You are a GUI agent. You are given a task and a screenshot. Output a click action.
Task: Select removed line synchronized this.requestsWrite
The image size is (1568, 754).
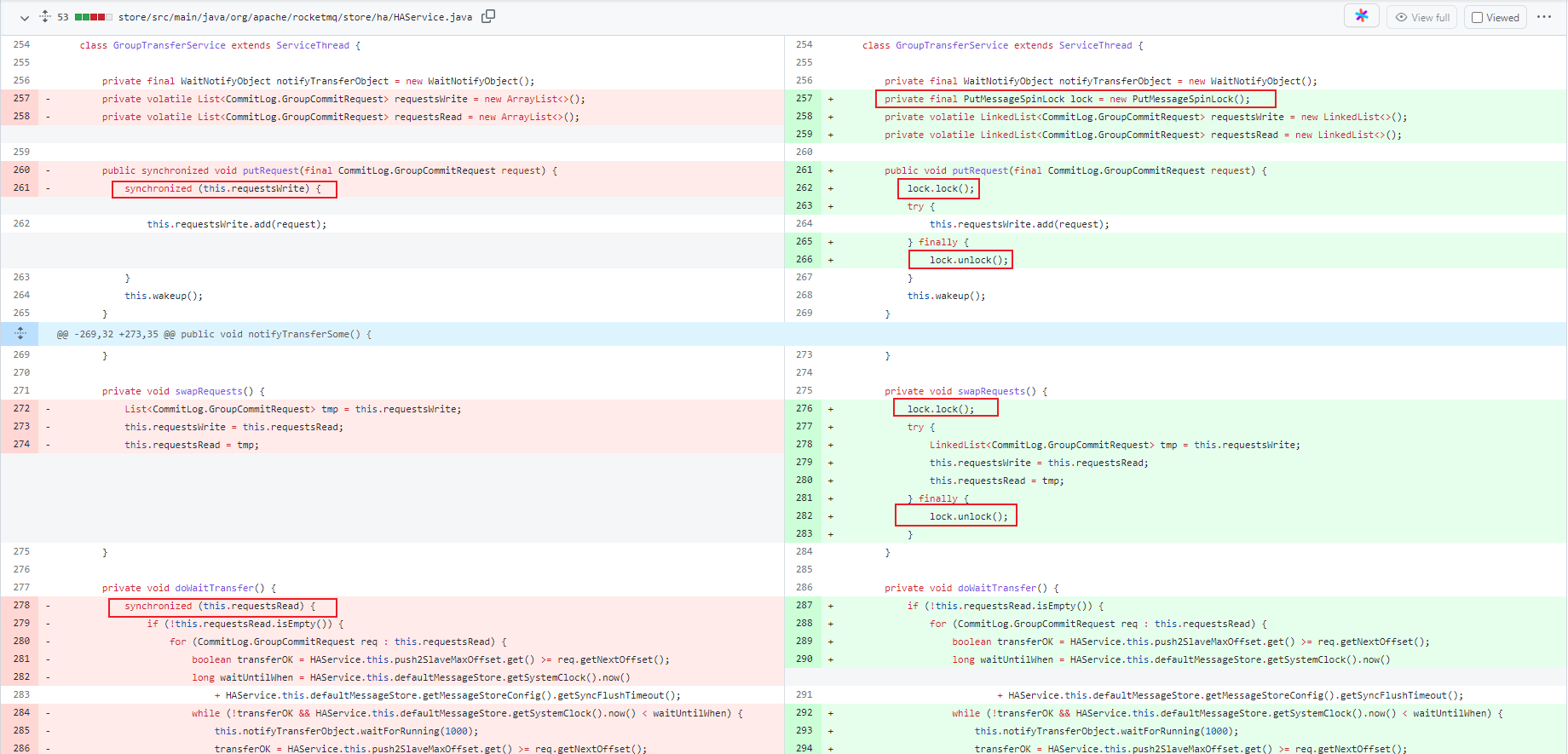[x=223, y=188]
